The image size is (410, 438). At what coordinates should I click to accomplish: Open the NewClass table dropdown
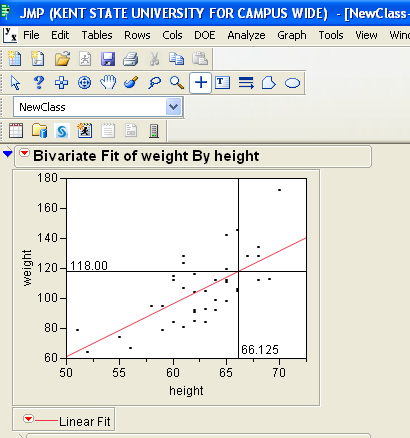click(173, 107)
